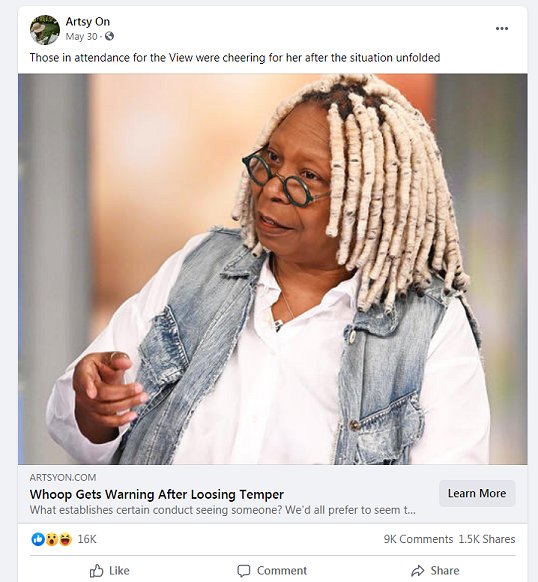Share the post using Share arrow
Screen dimensions: 538x582
pyautogui.click(x=435, y=570)
